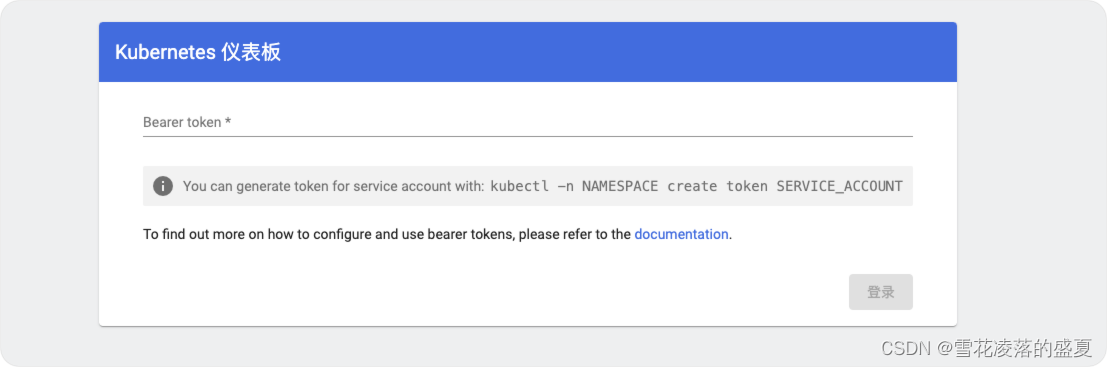The height and width of the screenshot is (367, 1107).
Task: Click the Bearer token field label
Action: click(x=182, y=122)
